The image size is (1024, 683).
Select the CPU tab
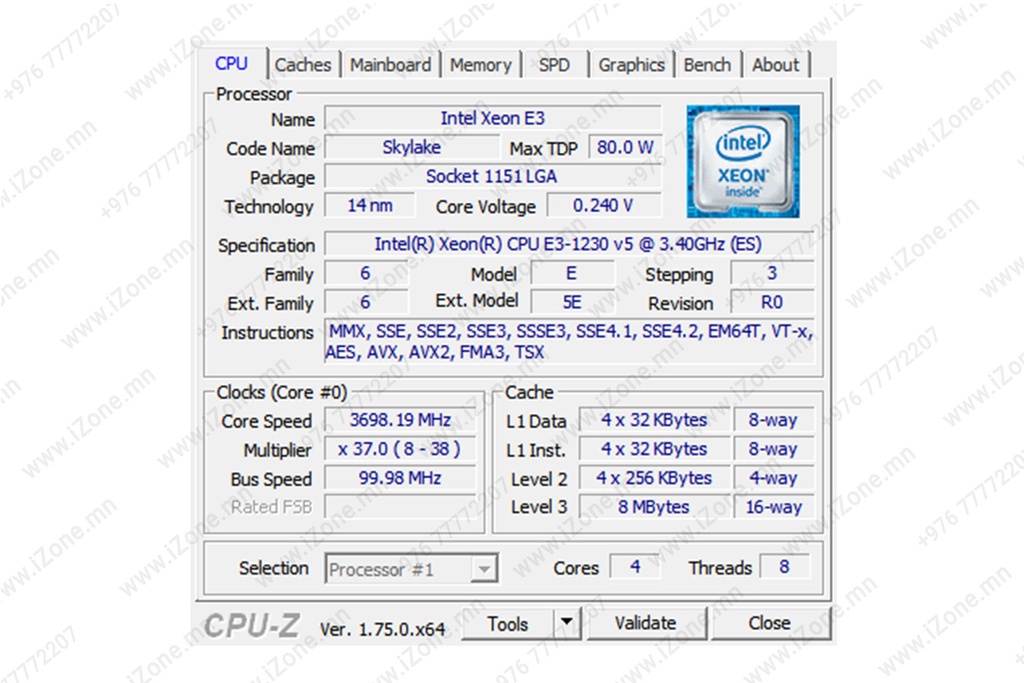coord(232,64)
